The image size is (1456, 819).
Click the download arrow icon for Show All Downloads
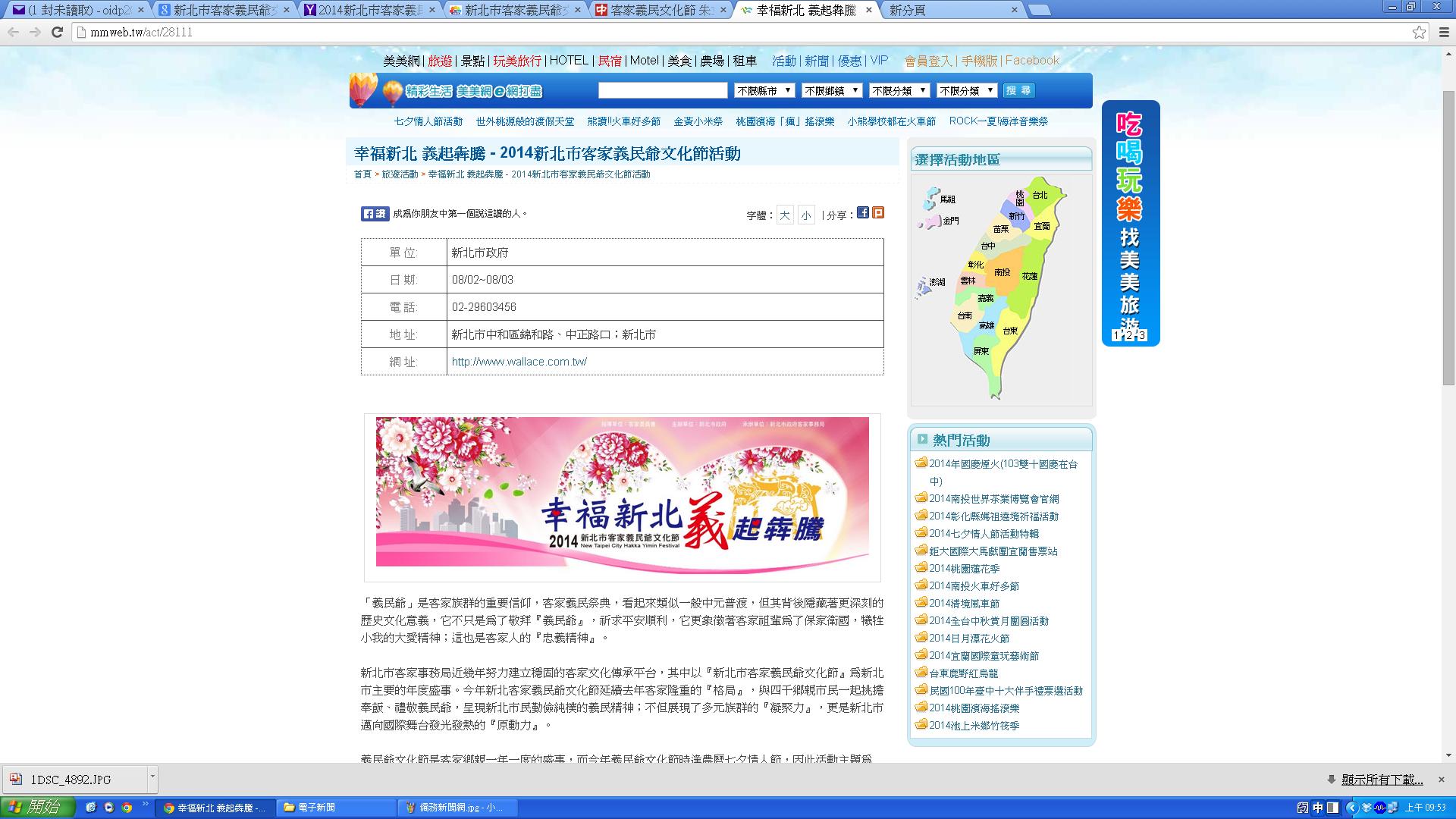(1332, 780)
